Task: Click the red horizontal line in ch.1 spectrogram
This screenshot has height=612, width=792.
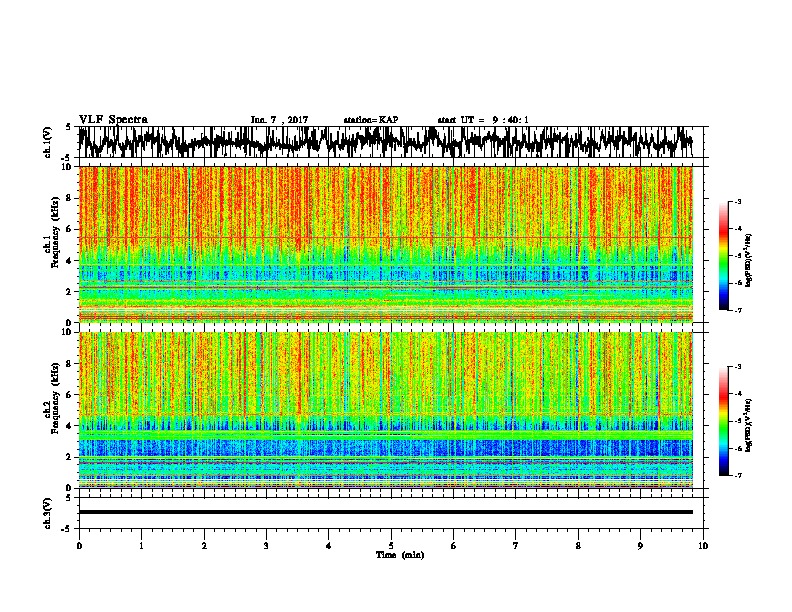Action: (x=386, y=238)
